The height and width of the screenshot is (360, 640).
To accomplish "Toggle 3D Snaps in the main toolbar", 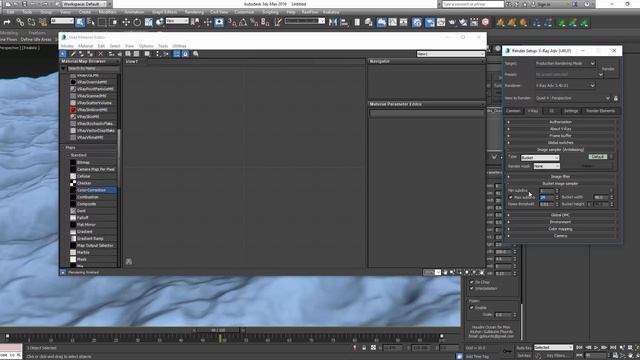I will click(x=231, y=22).
